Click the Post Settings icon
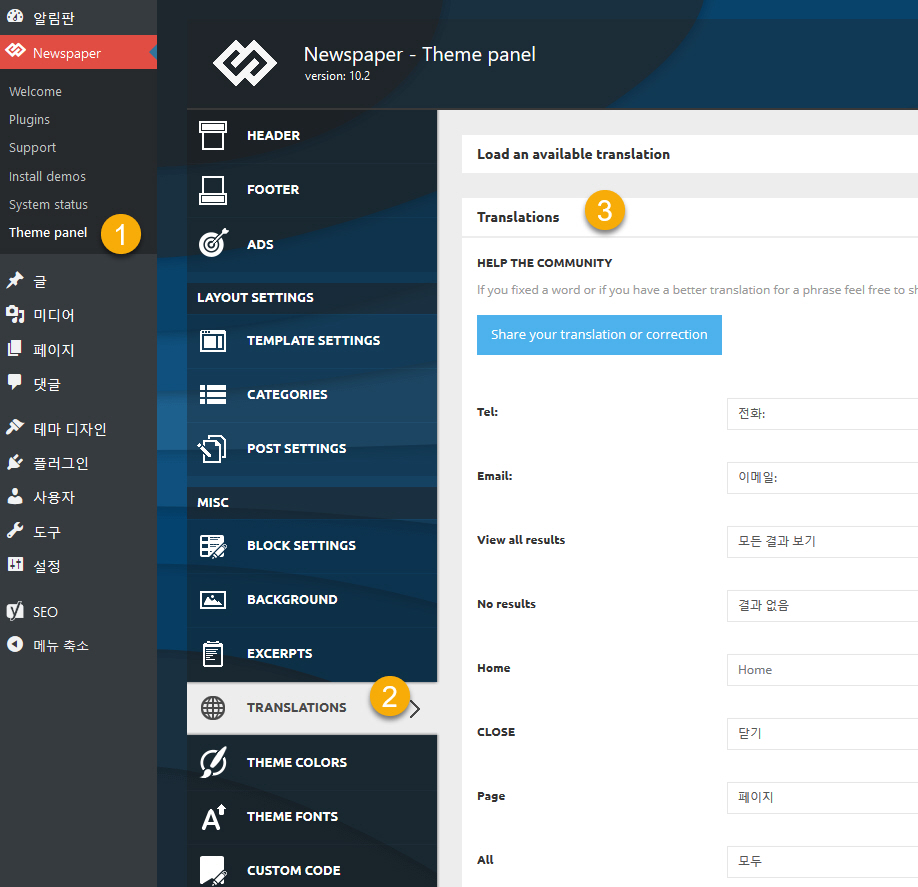This screenshot has height=887, width=918. tap(212, 448)
